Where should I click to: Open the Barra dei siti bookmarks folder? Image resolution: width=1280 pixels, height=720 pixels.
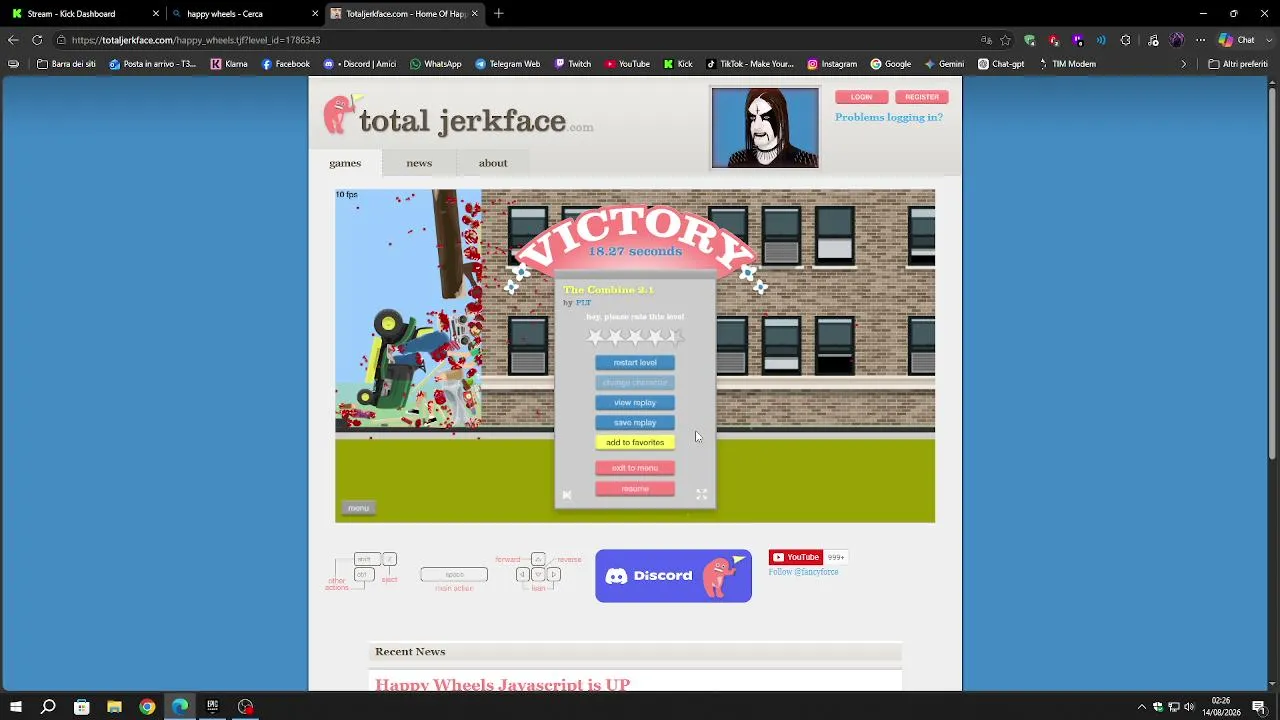(x=66, y=64)
